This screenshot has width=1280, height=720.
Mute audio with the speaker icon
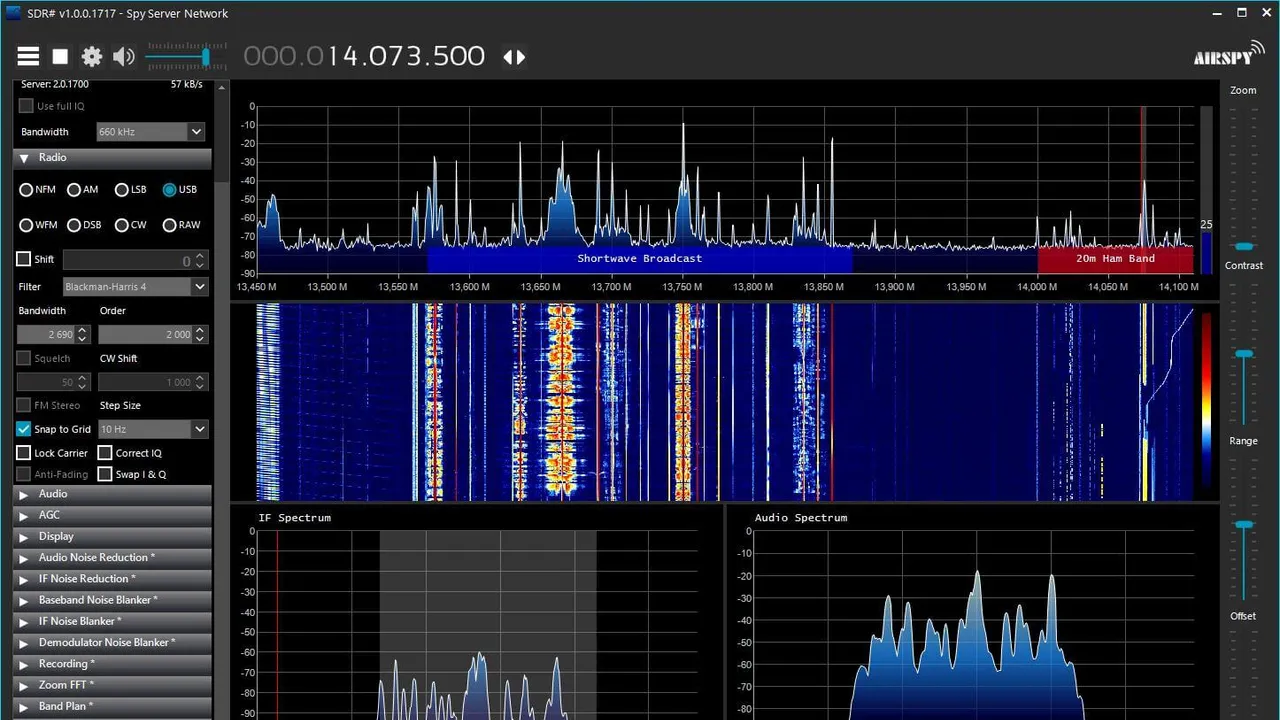point(124,57)
